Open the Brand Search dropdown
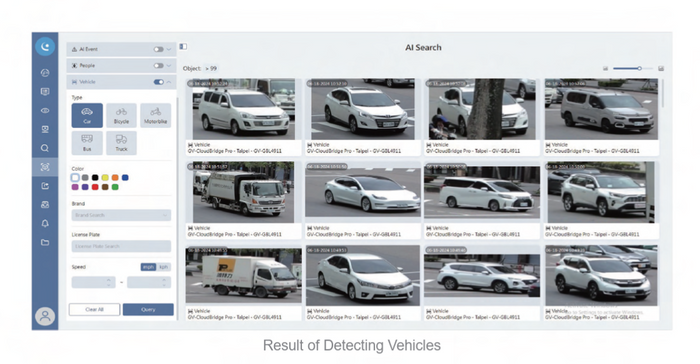The height and width of the screenshot is (364, 700). coord(121,215)
